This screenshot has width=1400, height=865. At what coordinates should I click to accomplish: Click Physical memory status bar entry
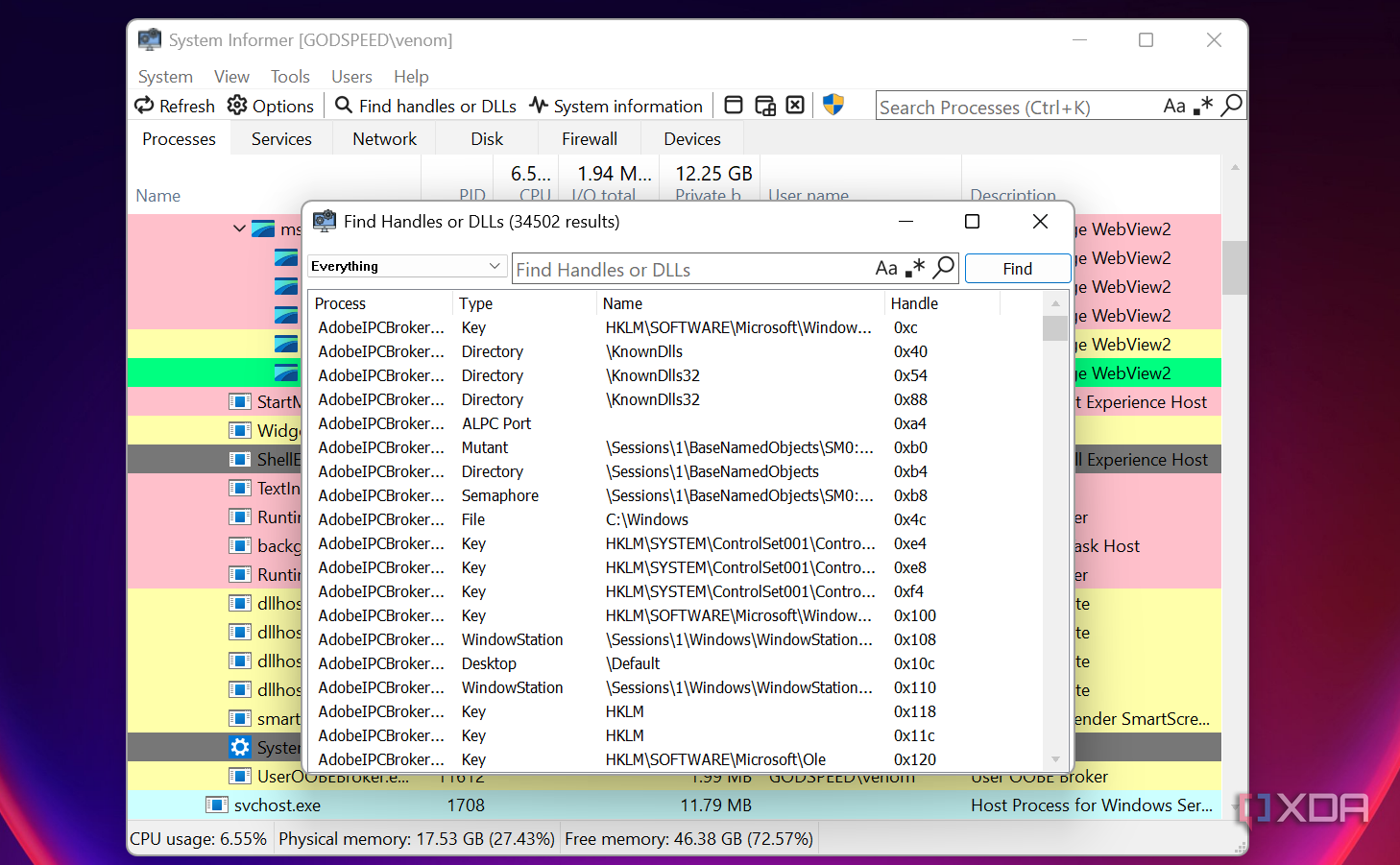[x=417, y=839]
